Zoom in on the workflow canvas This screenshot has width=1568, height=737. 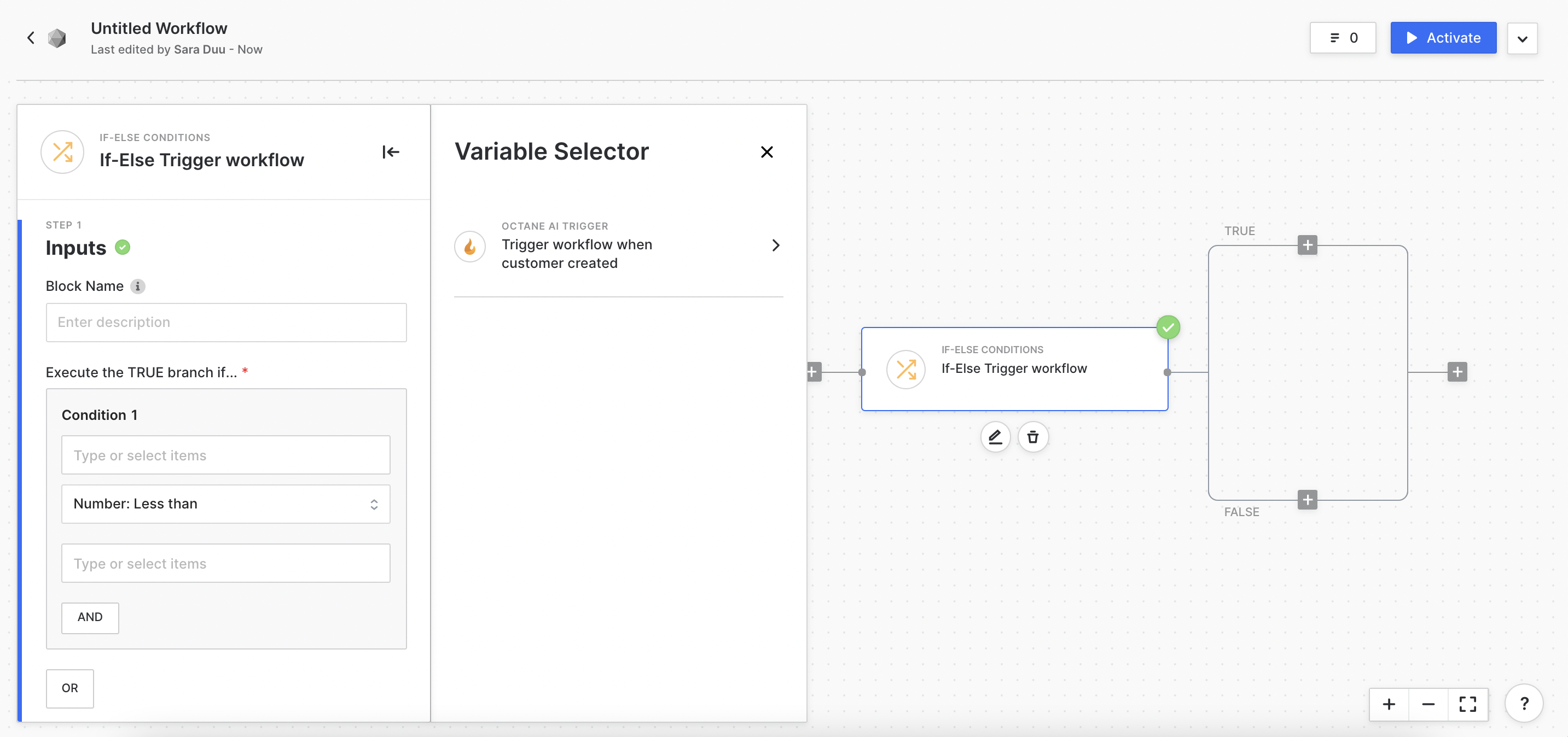pyautogui.click(x=1389, y=704)
